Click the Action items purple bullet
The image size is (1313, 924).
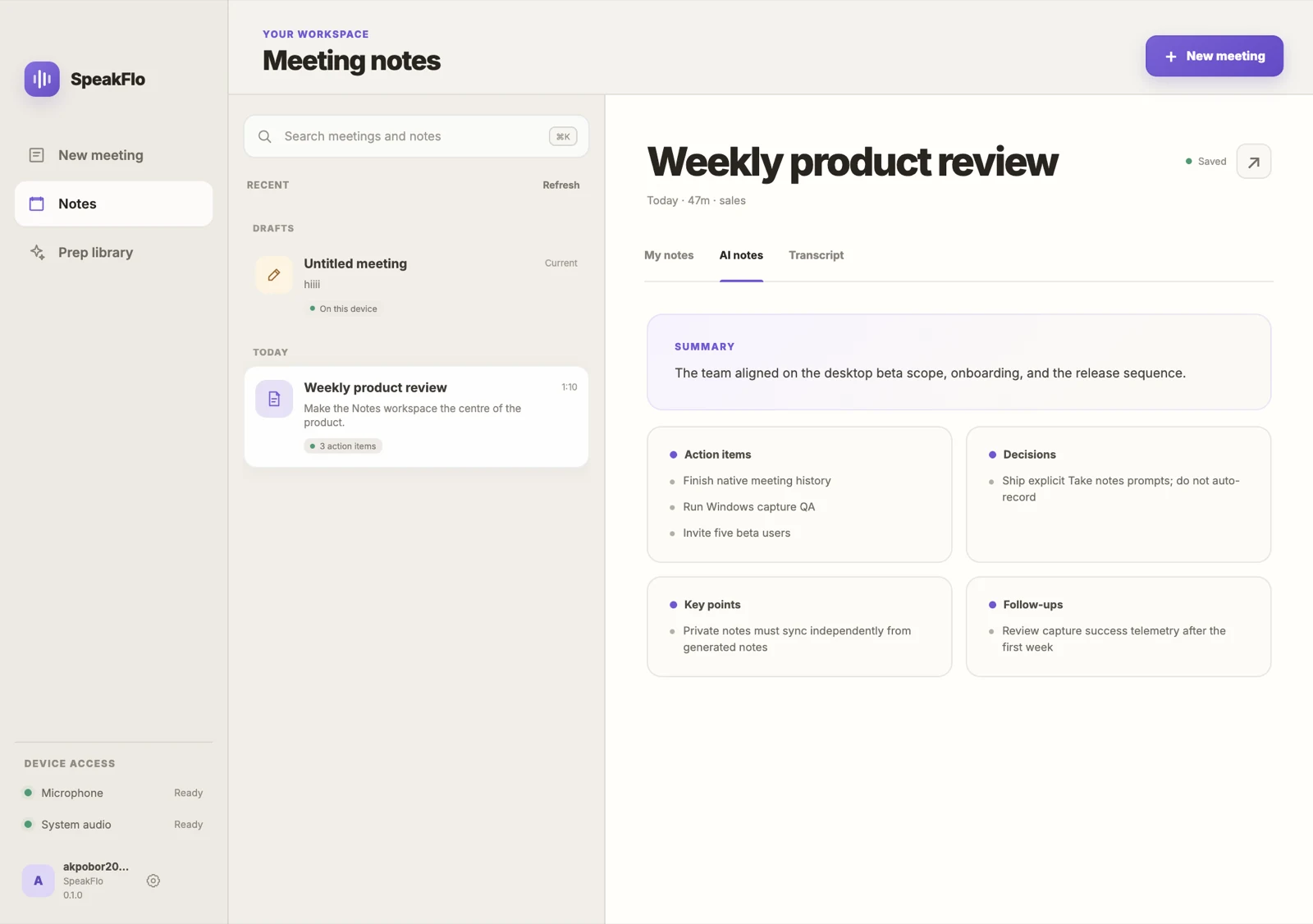coord(673,455)
